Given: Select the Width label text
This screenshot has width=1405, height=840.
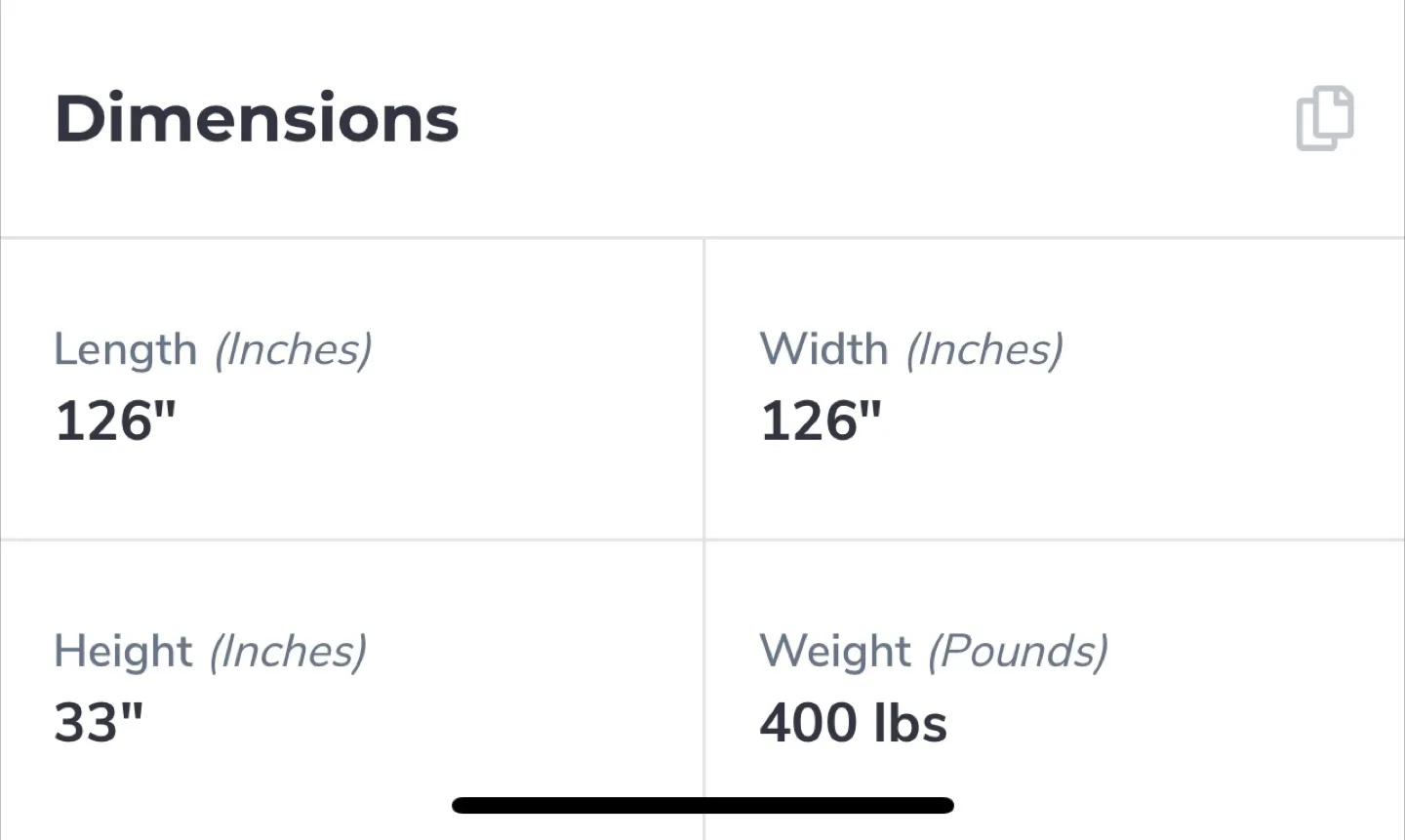Looking at the screenshot, I should [x=823, y=349].
